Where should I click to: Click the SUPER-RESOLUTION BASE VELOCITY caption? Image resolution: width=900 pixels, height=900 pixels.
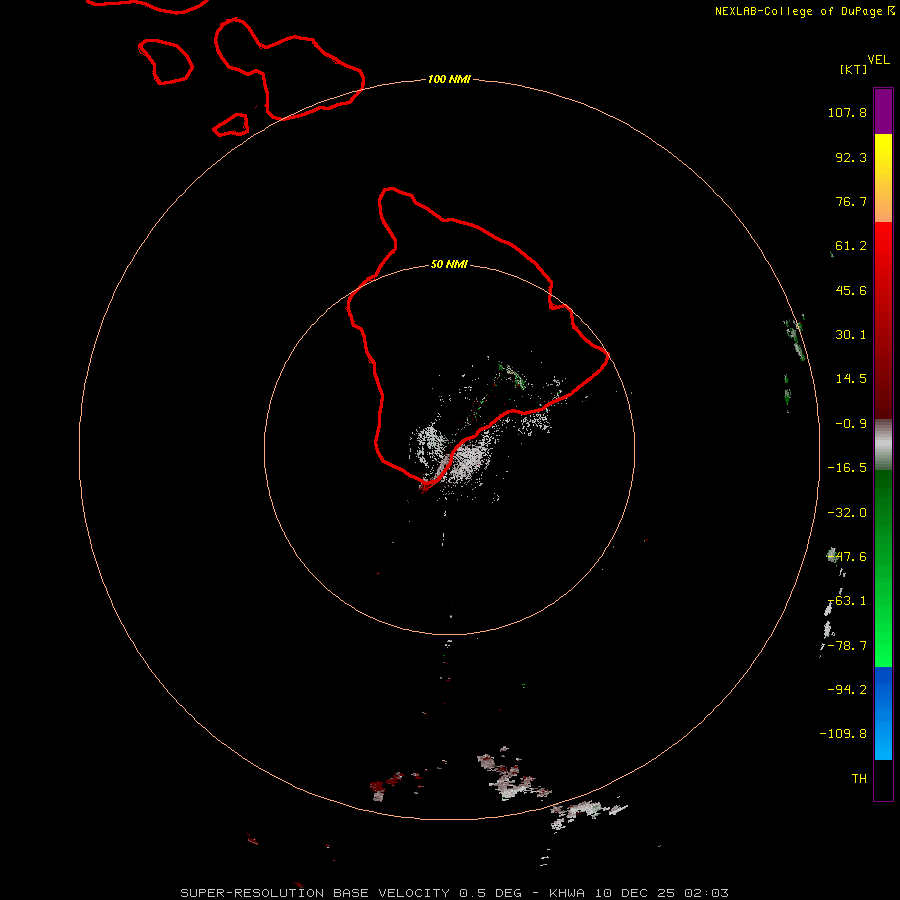tap(315, 893)
